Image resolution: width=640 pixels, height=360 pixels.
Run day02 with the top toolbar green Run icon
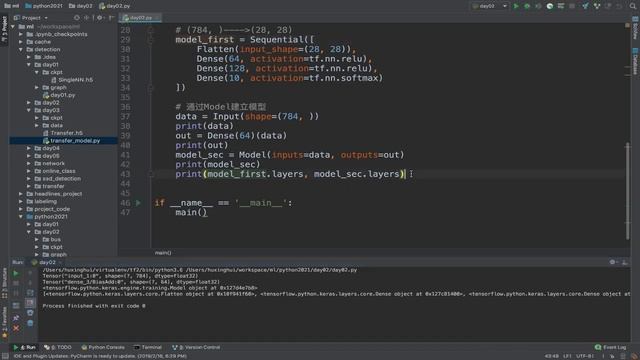pyautogui.click(x=516, y=6)
